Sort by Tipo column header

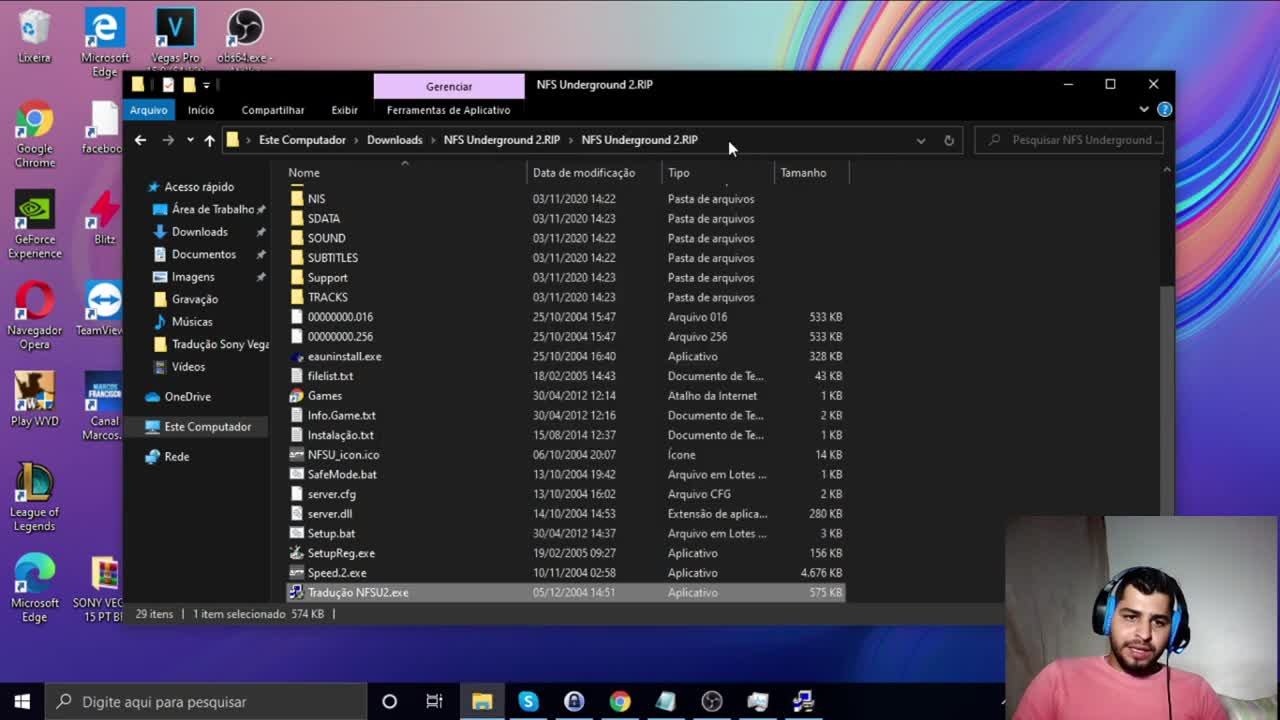tap(679, 173)
